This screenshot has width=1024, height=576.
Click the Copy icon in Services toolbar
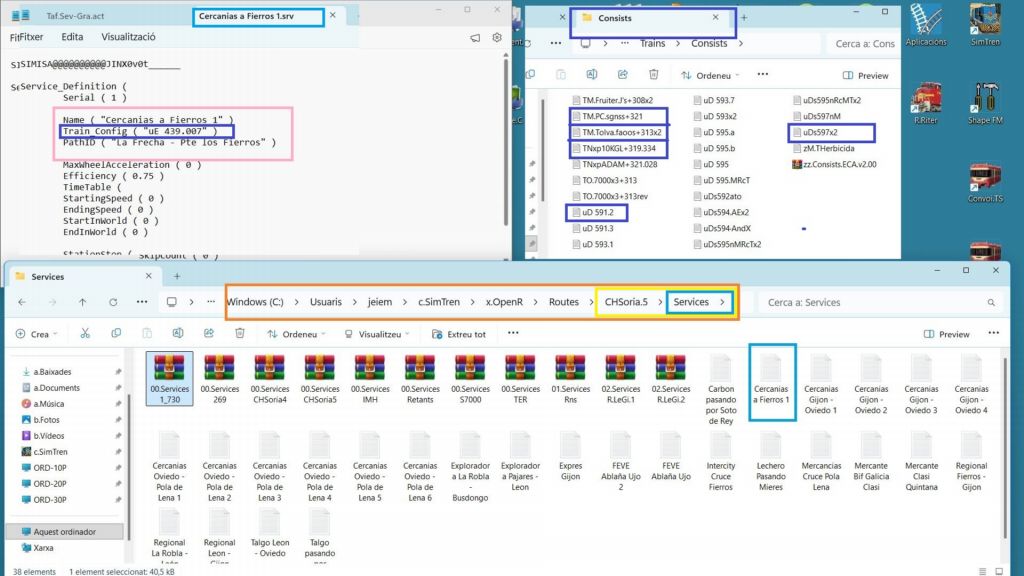coord(116,334)
